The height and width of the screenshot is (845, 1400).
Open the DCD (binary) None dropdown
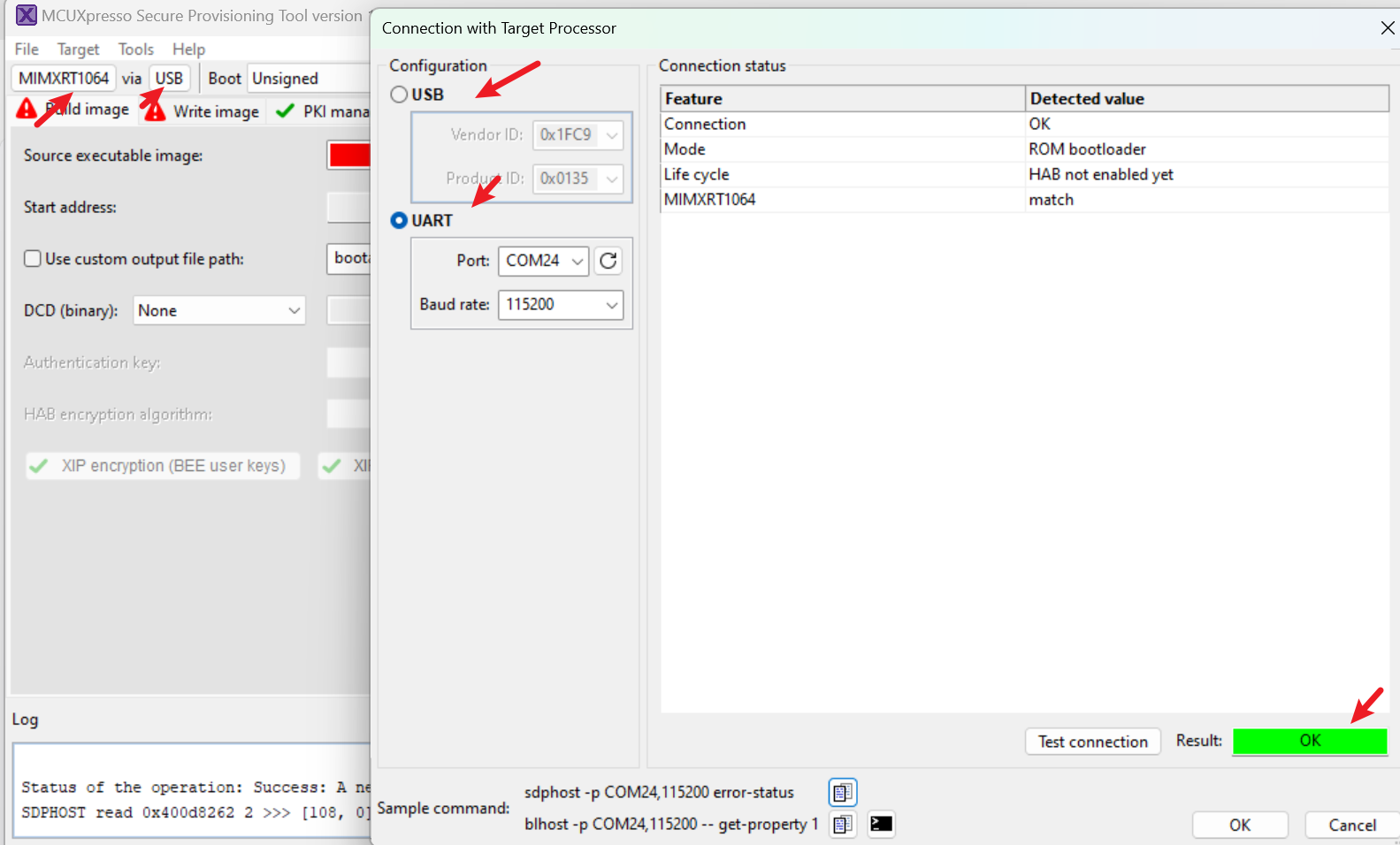tap(219, 310)
